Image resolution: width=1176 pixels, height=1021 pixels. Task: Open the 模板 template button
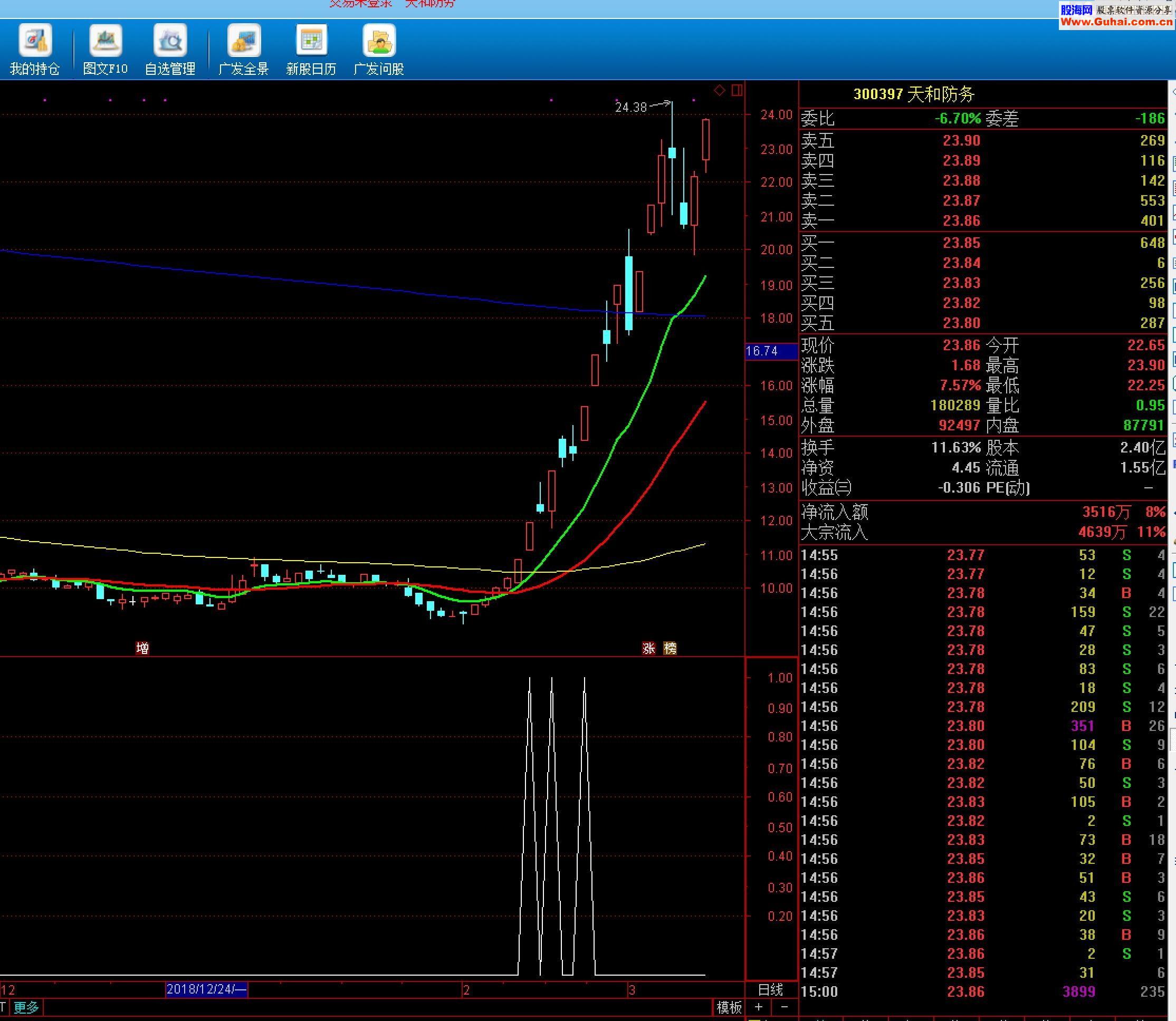[x=729, y=1007]
